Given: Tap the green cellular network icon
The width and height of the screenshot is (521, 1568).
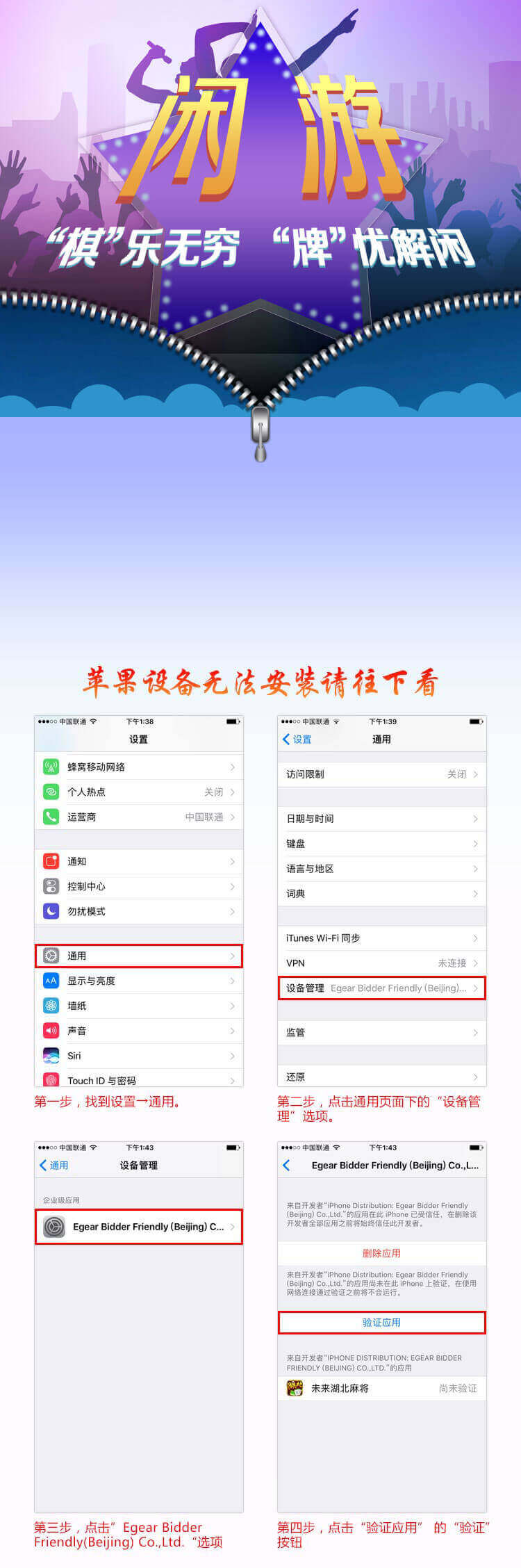Looking at the screenshot, I should (51, 767).
